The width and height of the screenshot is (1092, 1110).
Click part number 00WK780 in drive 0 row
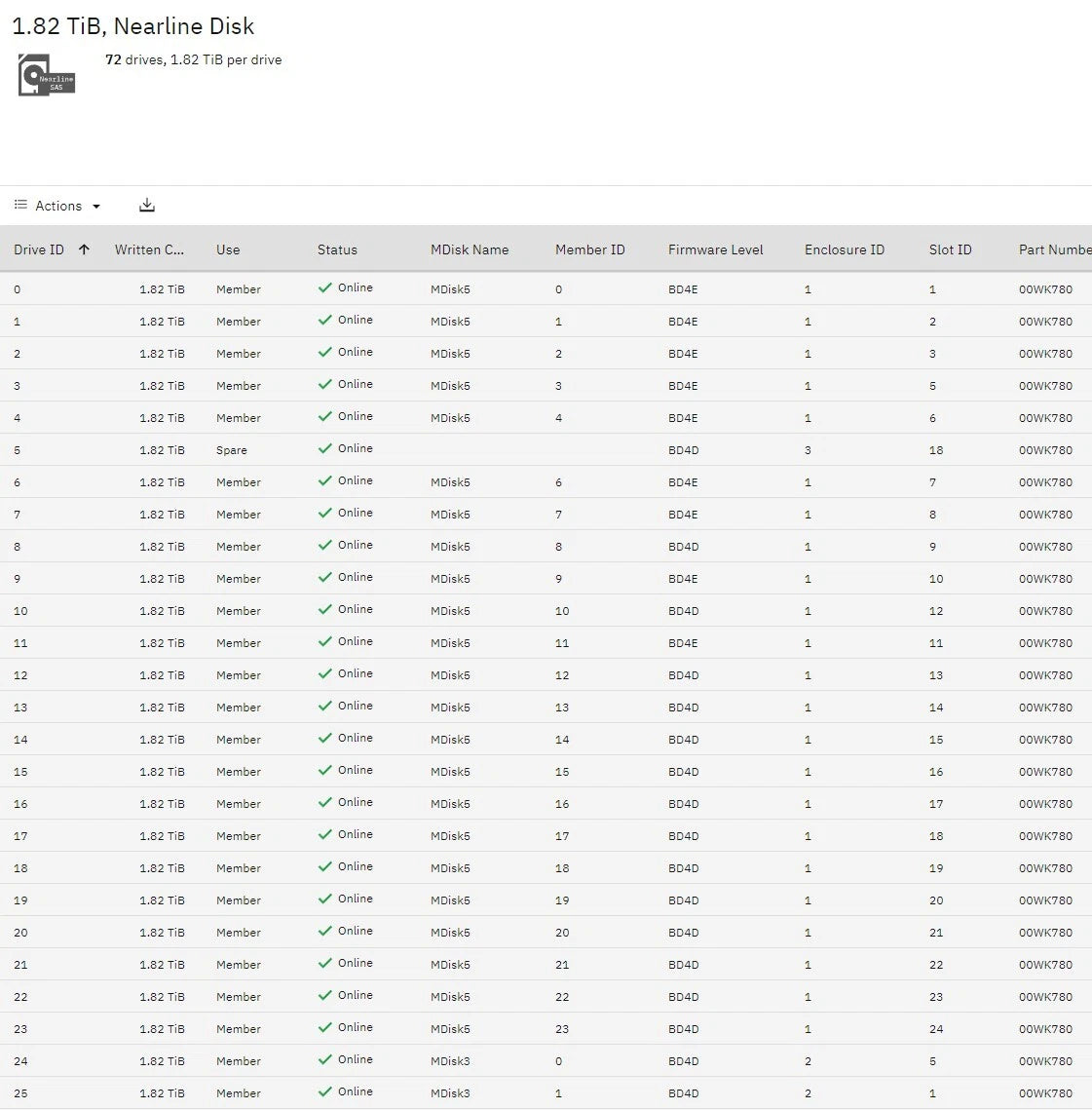click(1045, 289)
